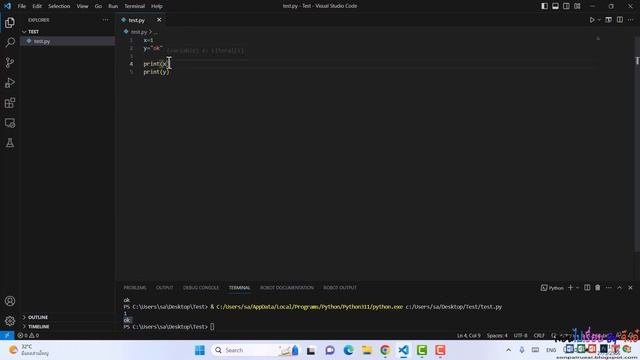Open the Windows Start button
This screenshot has width=640, height=360.
(x=200, y=350)
